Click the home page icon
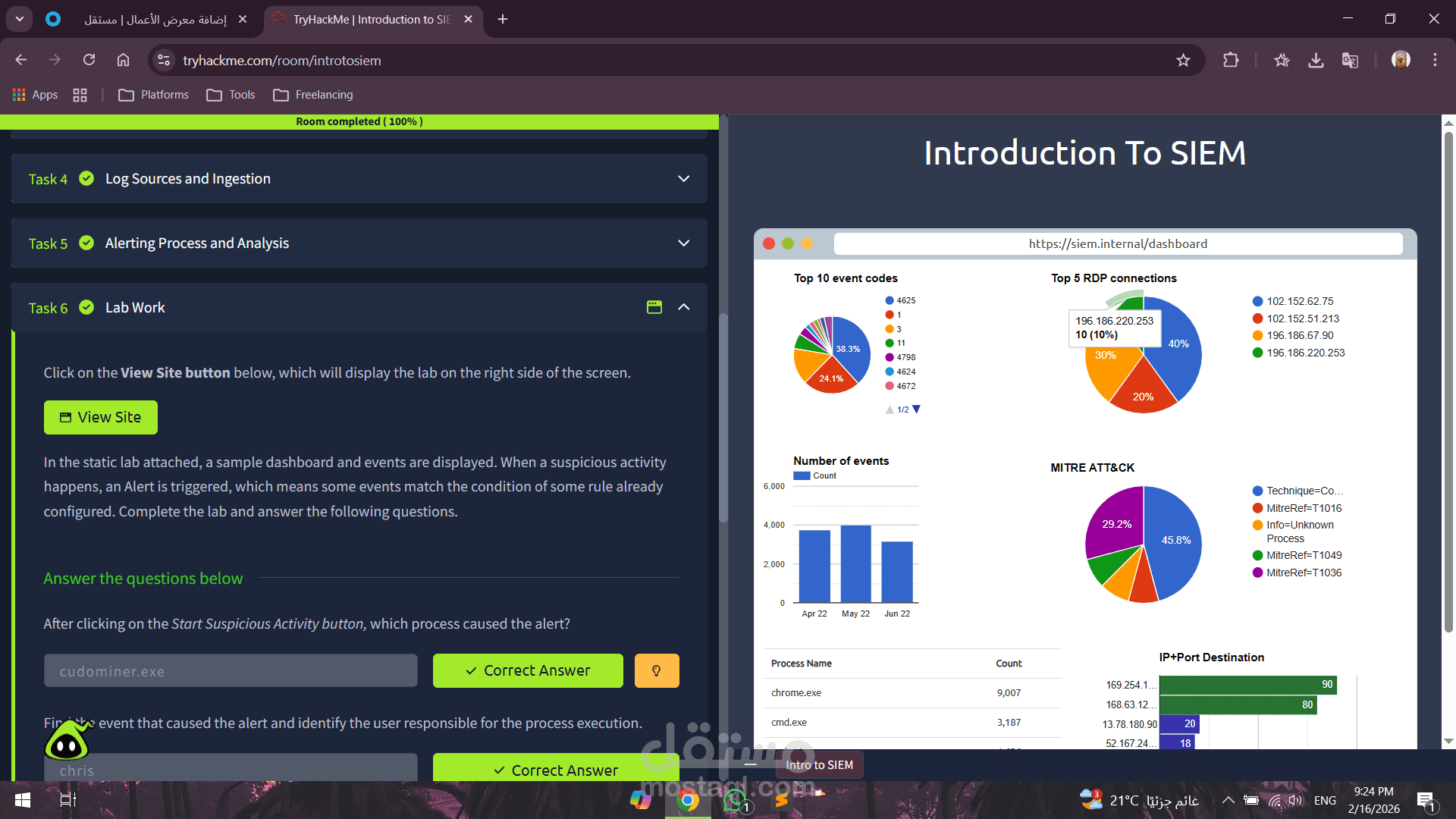 pyautogui.click(x=123, y=60)
